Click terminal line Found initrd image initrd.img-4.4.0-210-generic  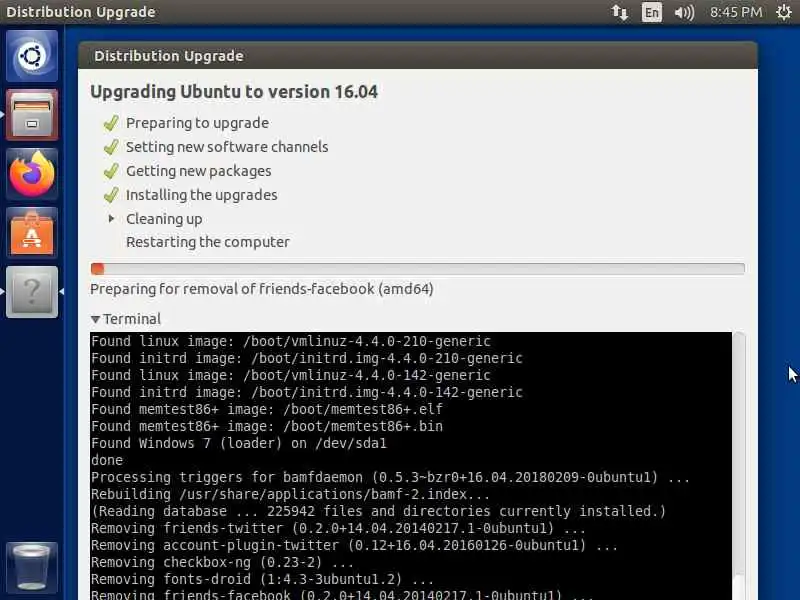click(x=307, y=358)
